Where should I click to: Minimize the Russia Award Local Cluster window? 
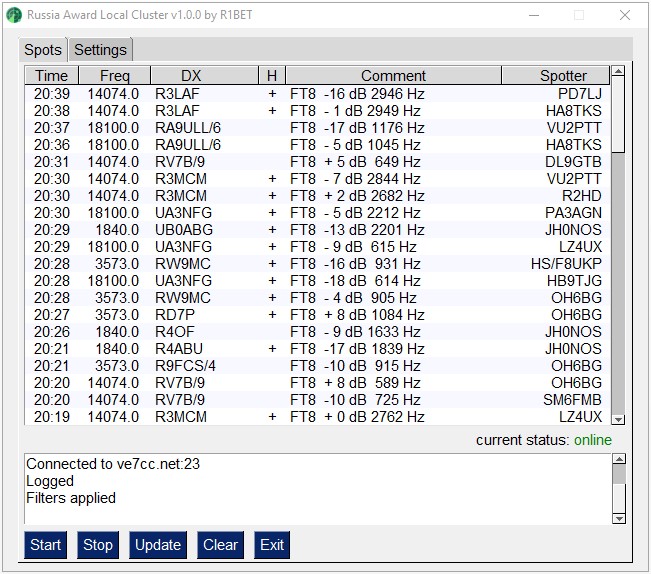[531, 15]
